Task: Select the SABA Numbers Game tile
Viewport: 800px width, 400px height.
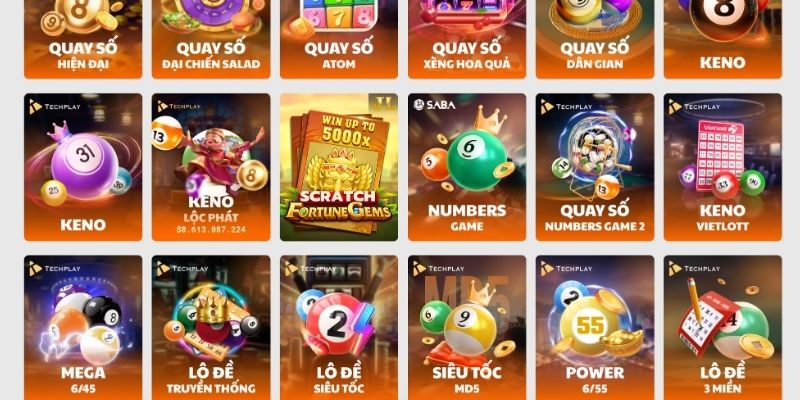Action: (467, 167)
